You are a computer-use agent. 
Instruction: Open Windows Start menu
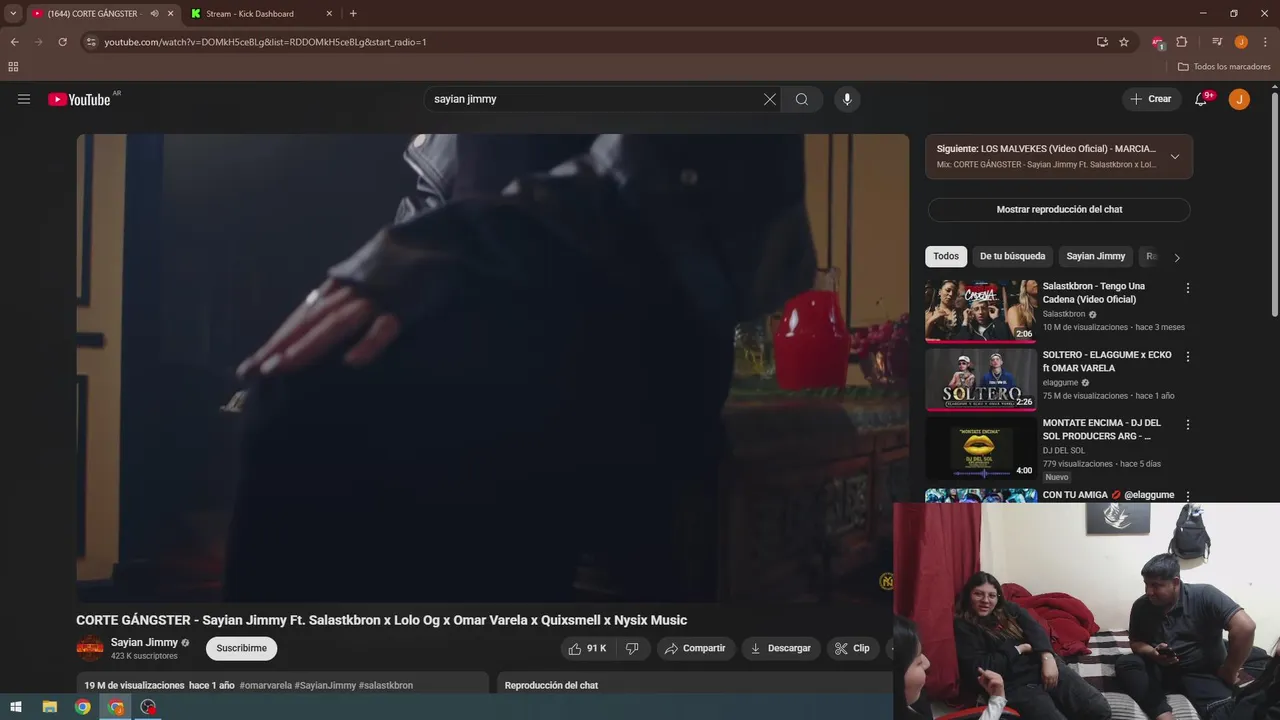click(x=16, y=707)
